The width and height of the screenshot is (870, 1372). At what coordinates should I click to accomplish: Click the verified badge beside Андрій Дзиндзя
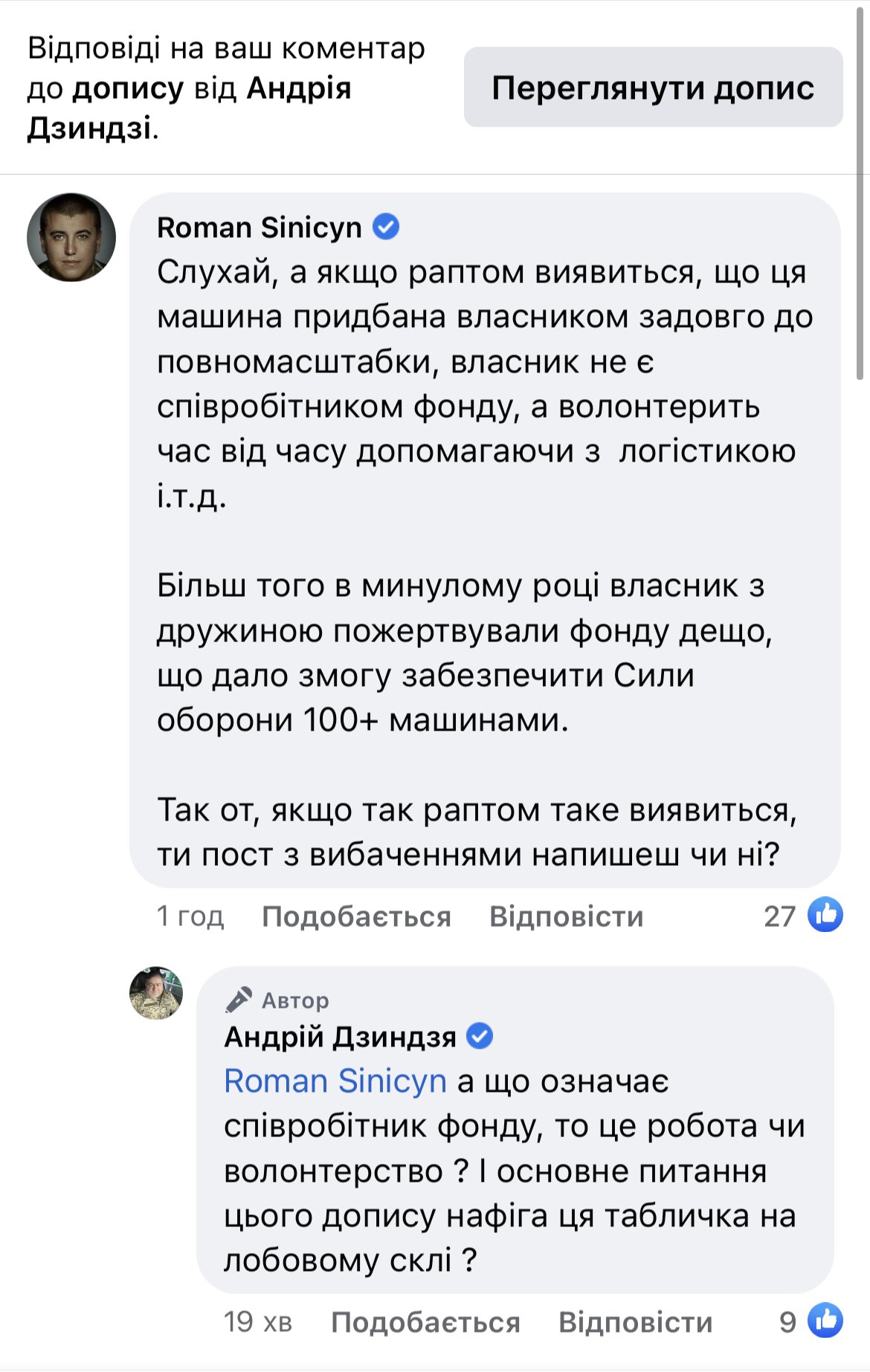point(480,1035)
